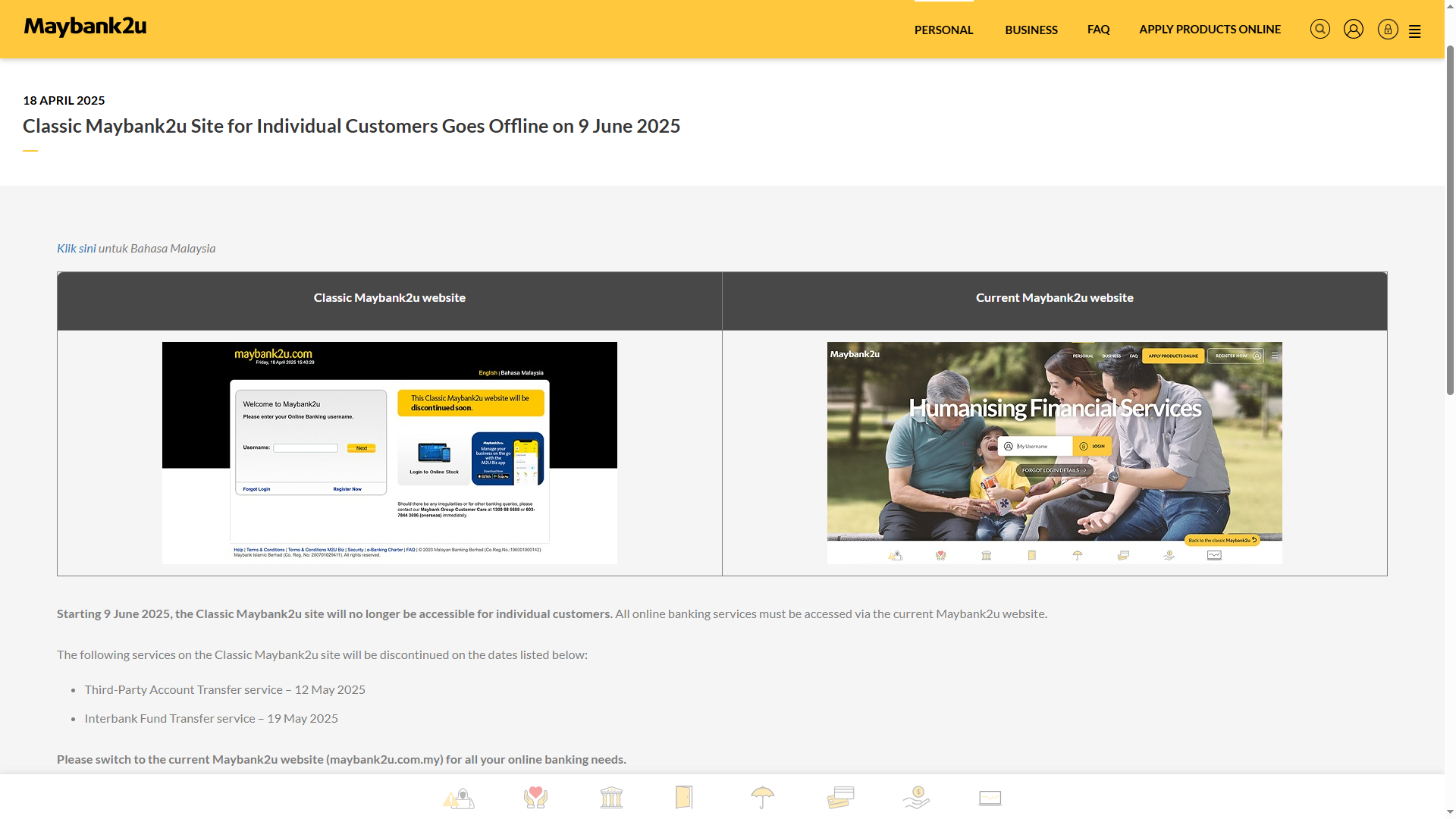Click 'The following services' sentence

point(322,654)
